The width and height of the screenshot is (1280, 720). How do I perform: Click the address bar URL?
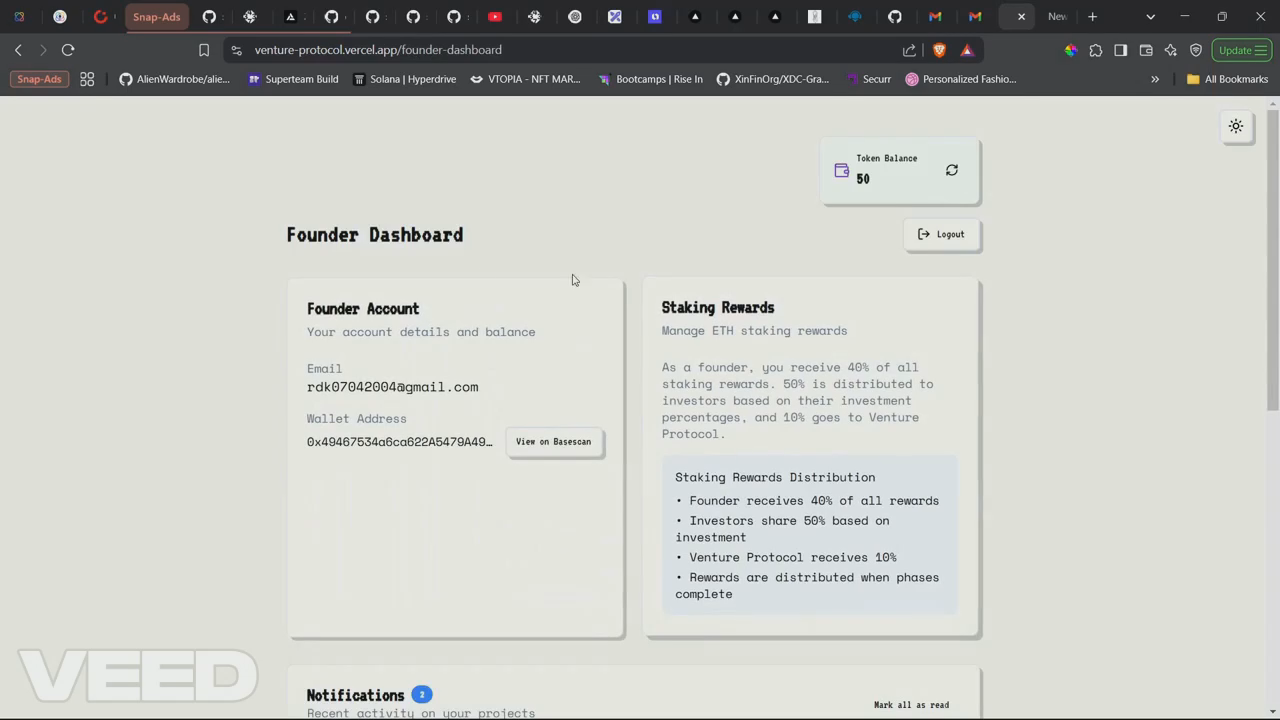[378, 50]
